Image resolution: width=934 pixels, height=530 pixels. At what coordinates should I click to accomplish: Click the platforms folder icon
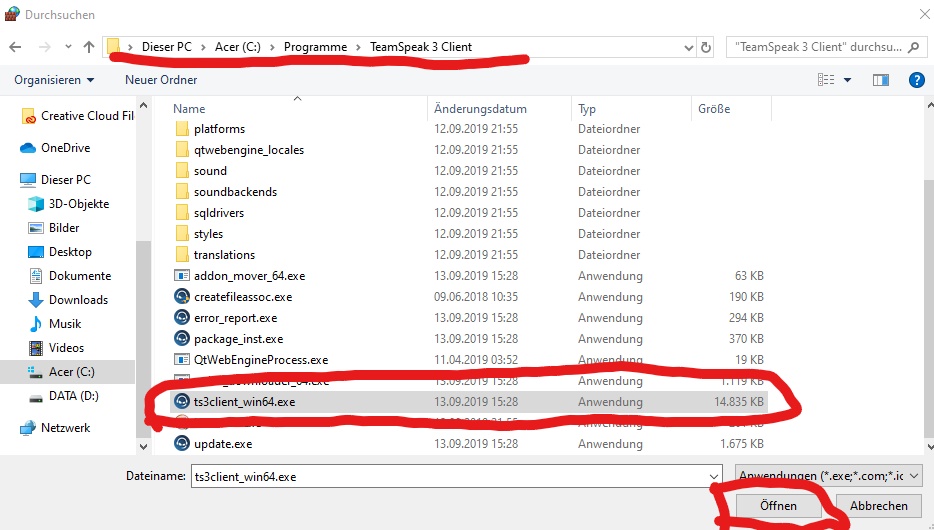click(182, 129)
